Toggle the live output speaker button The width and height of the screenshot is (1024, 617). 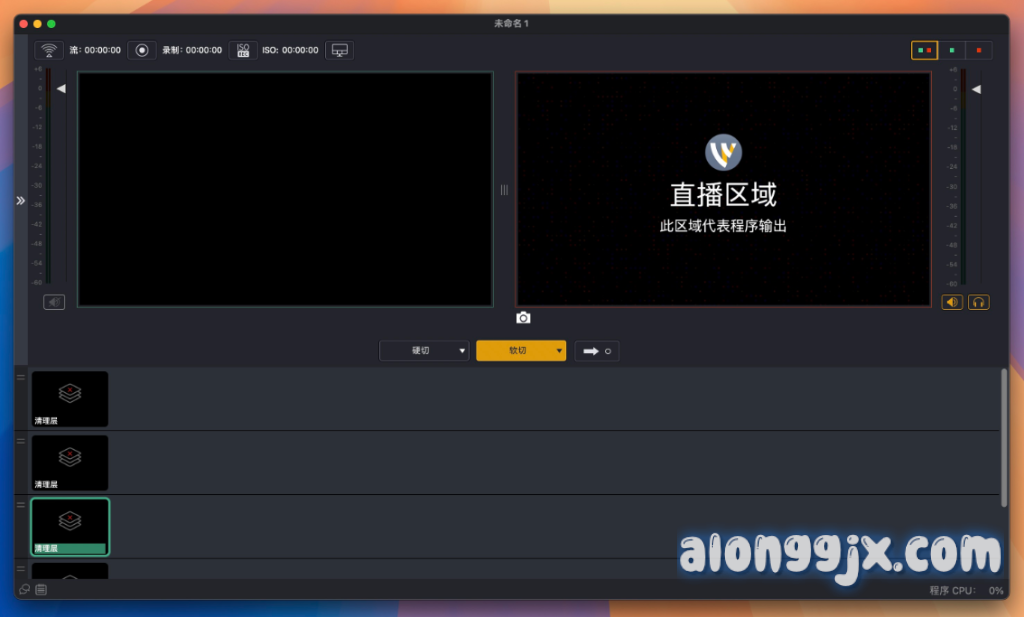[x=952, y=302]
